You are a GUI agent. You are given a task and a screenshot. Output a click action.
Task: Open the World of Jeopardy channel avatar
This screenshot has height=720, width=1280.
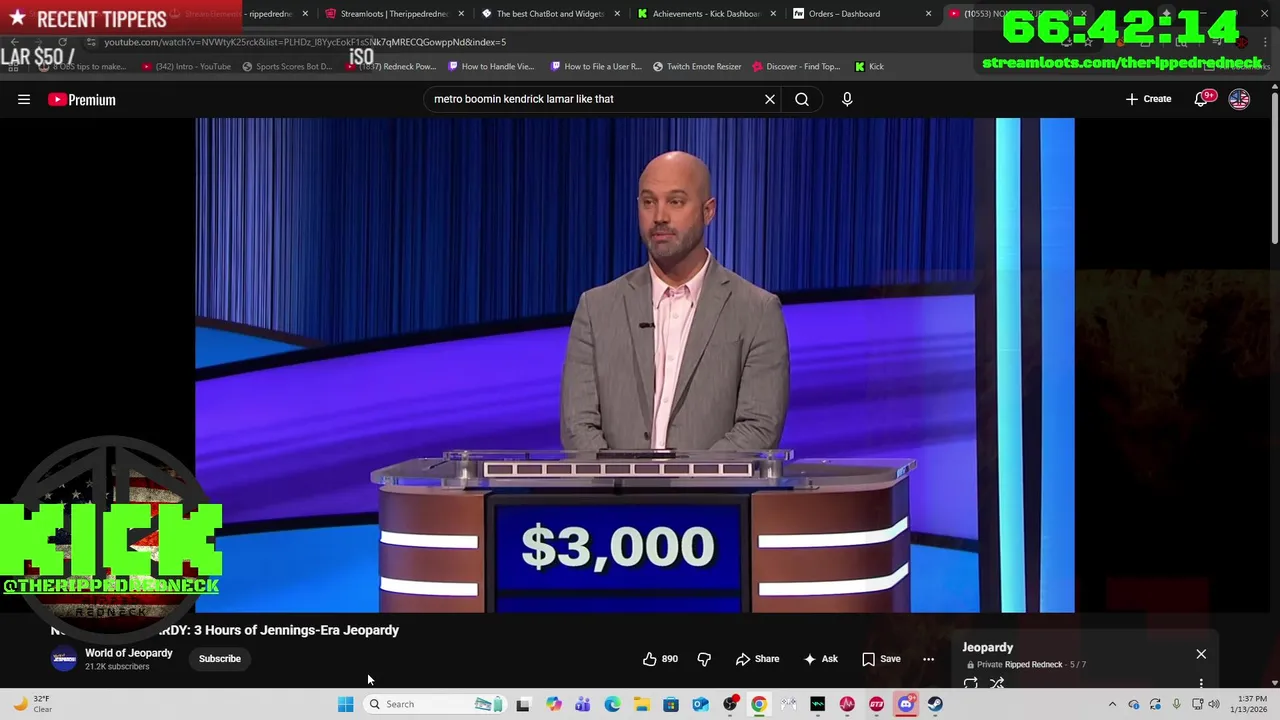tap(64, 659)
